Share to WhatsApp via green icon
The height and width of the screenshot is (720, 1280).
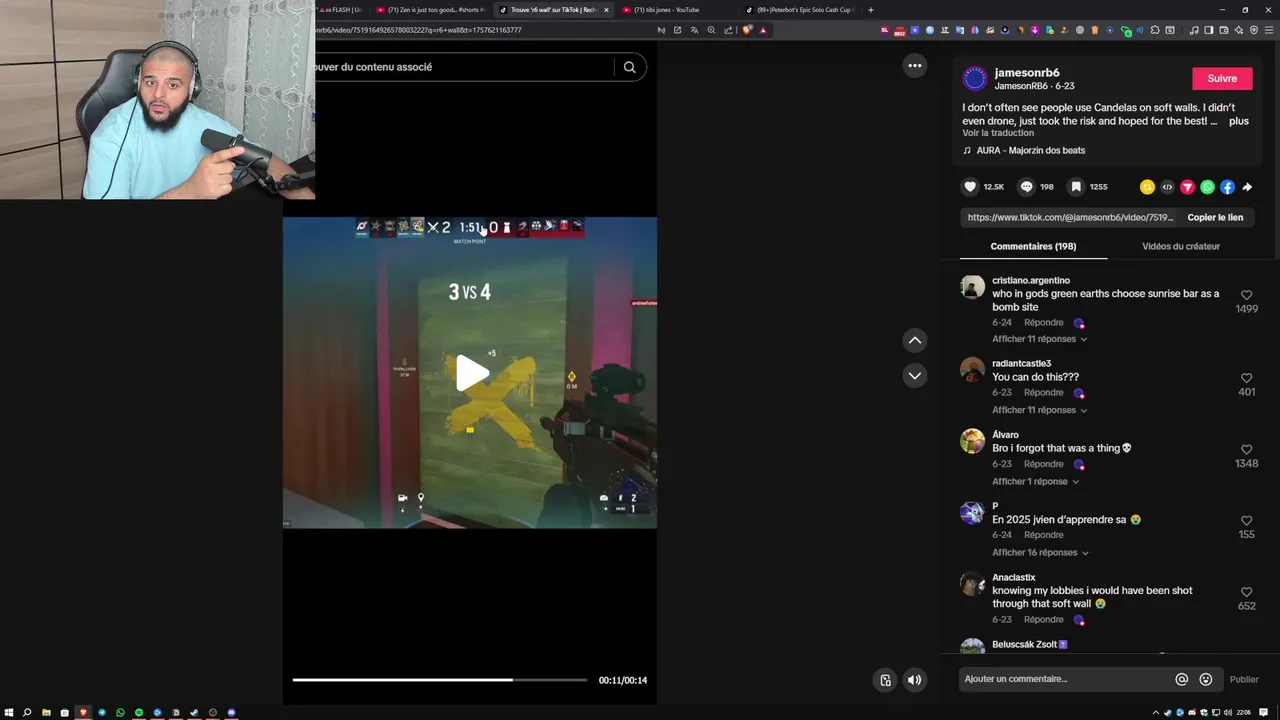point(1207,187)
